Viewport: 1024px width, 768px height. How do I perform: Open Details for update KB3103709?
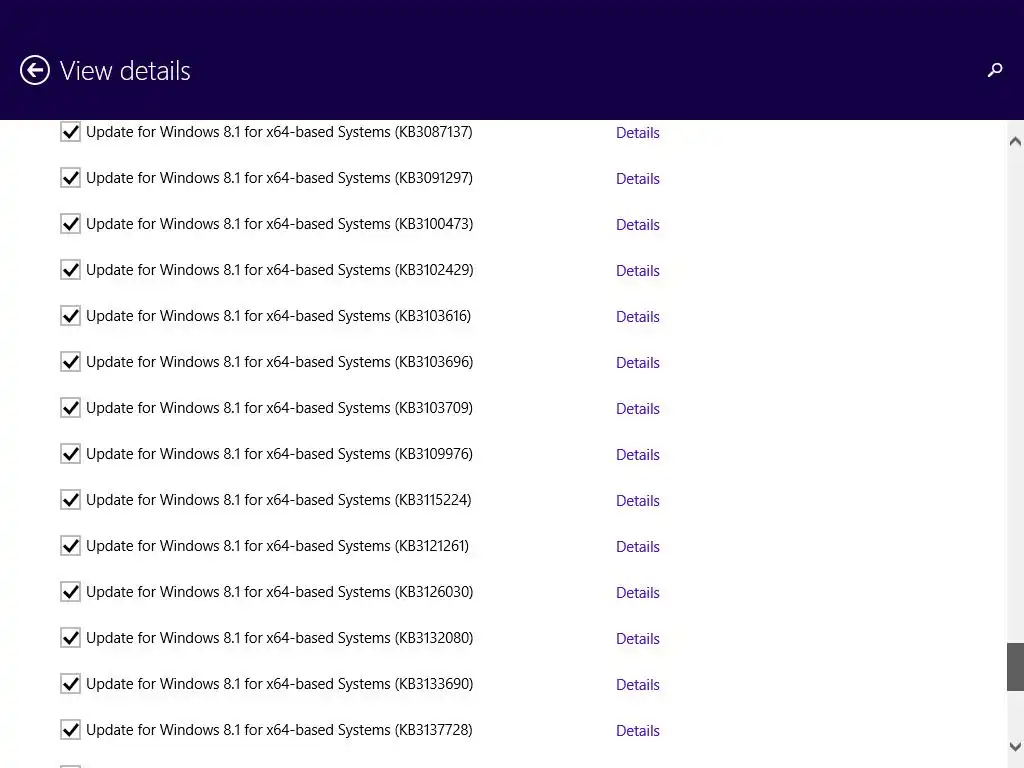pyautogui.click(x=638, y=409)
